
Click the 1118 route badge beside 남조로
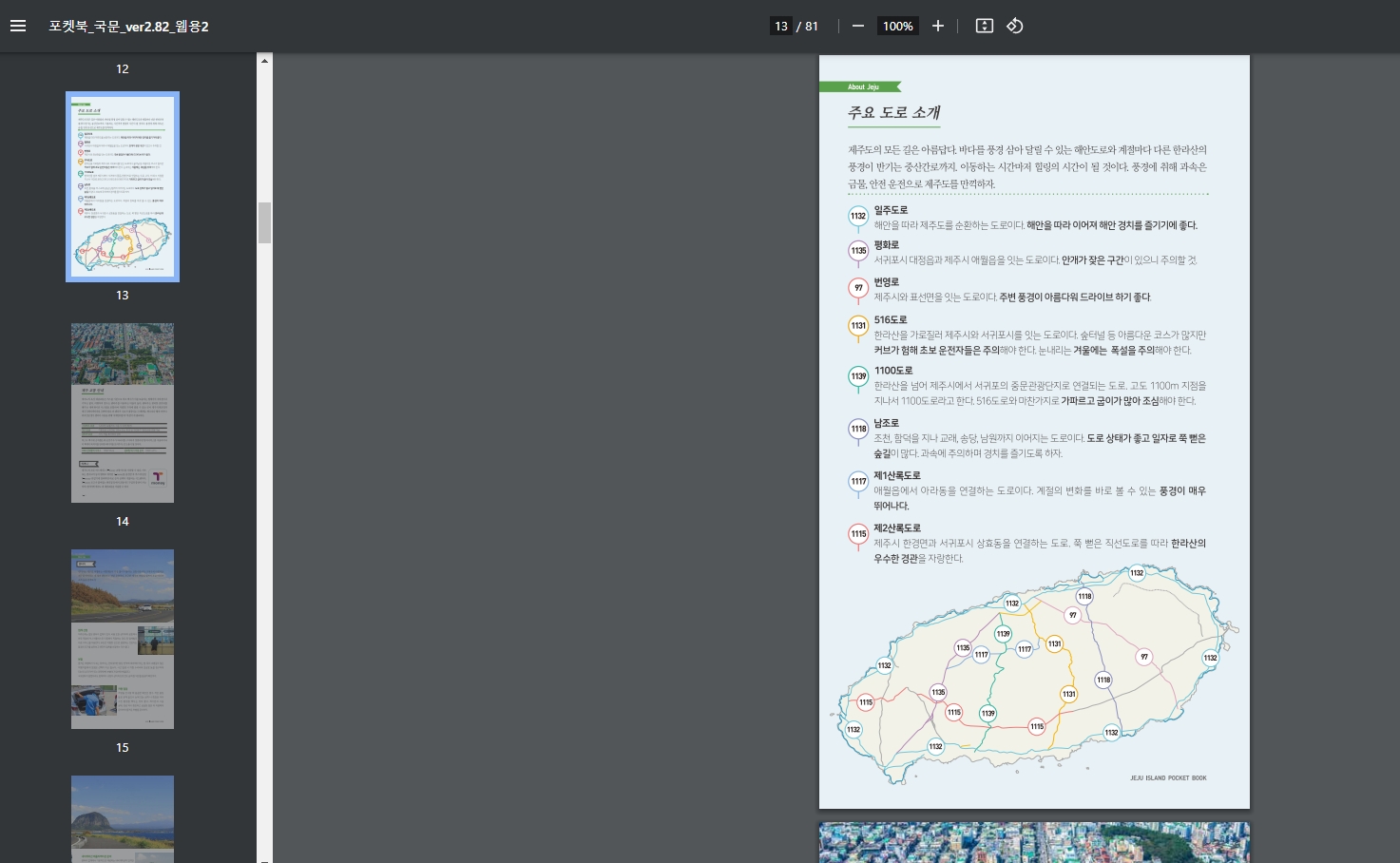[x=858, y=430]
